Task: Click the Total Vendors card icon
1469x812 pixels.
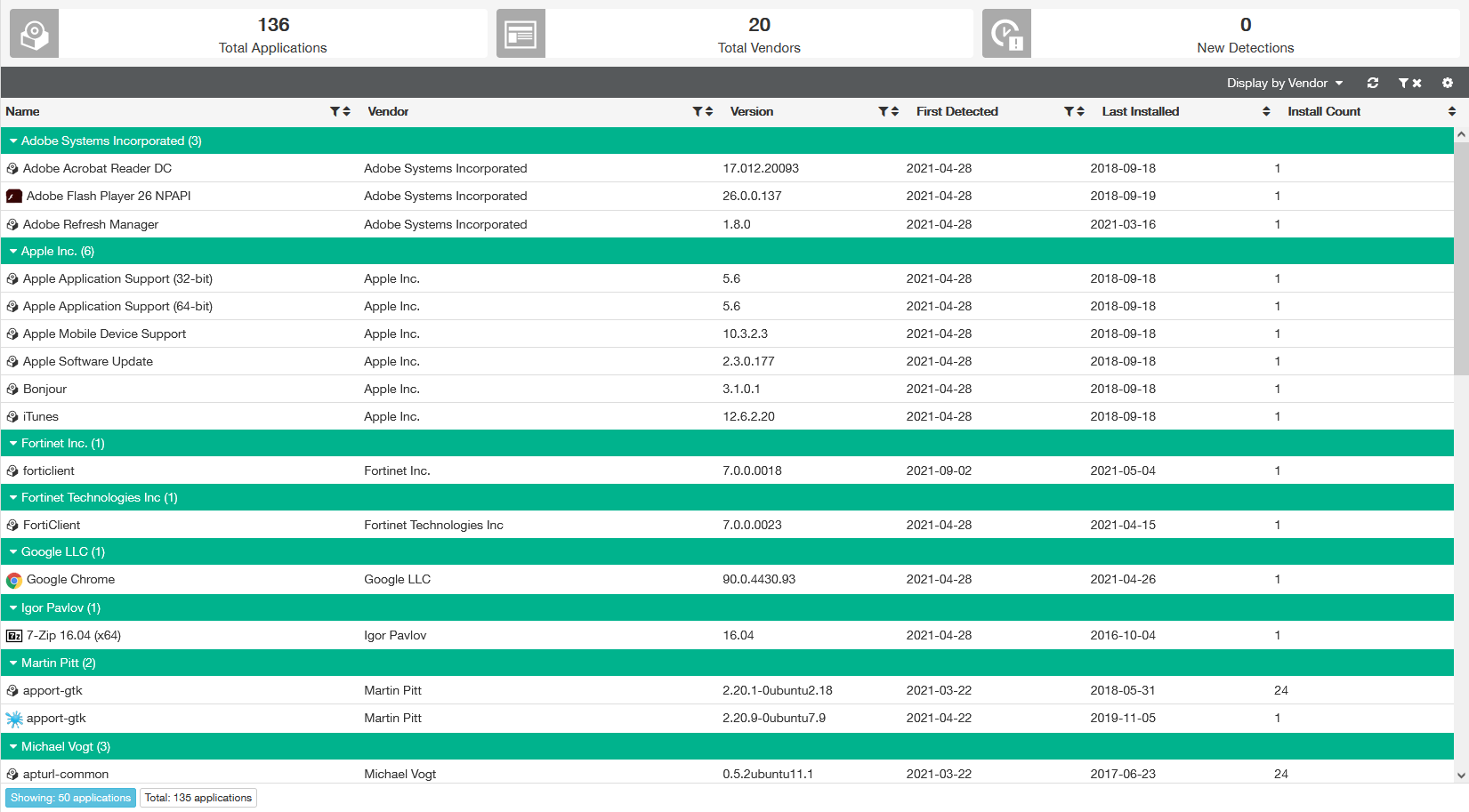Action: pos(521,34)
